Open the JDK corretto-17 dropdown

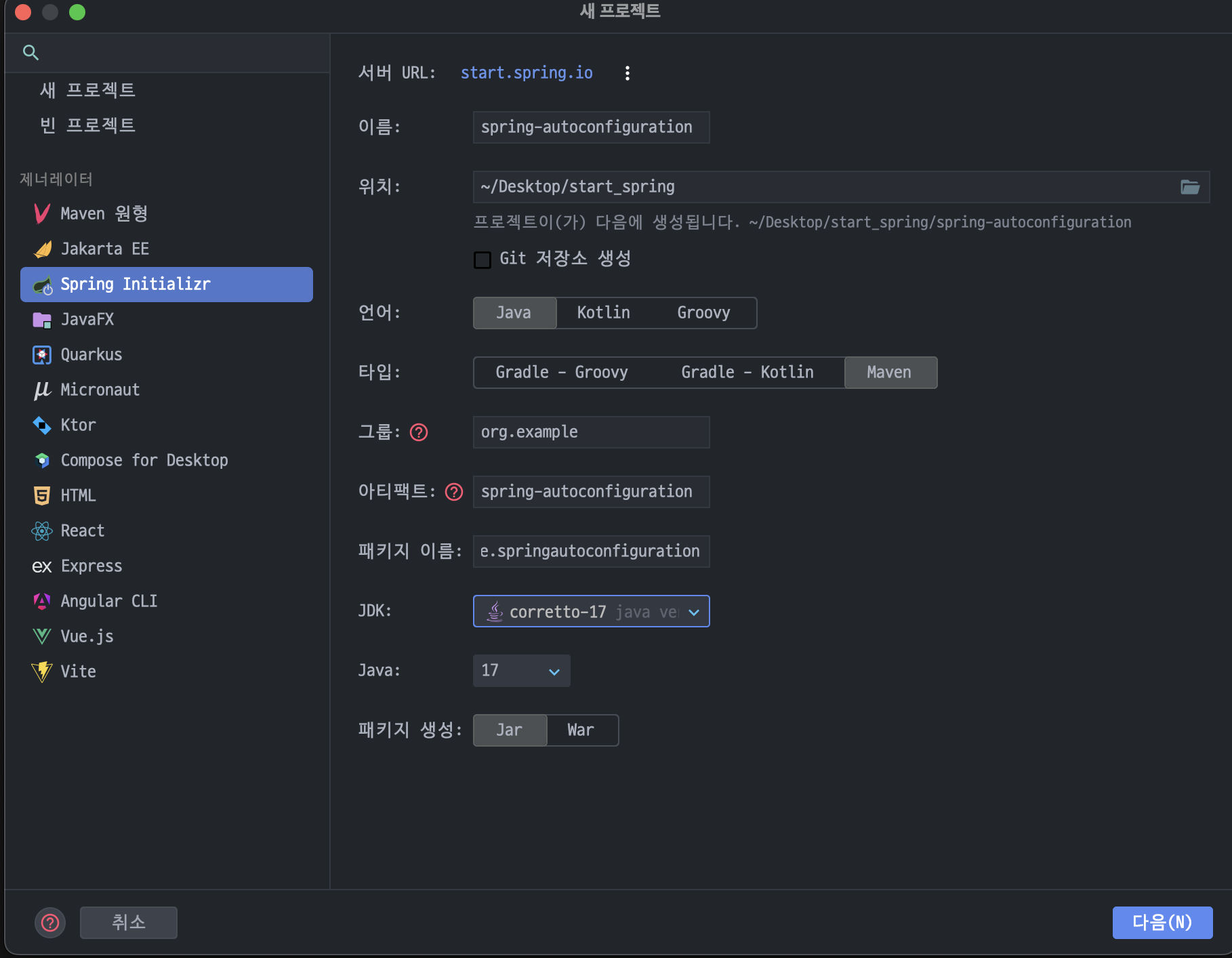(x=591, y=611)
